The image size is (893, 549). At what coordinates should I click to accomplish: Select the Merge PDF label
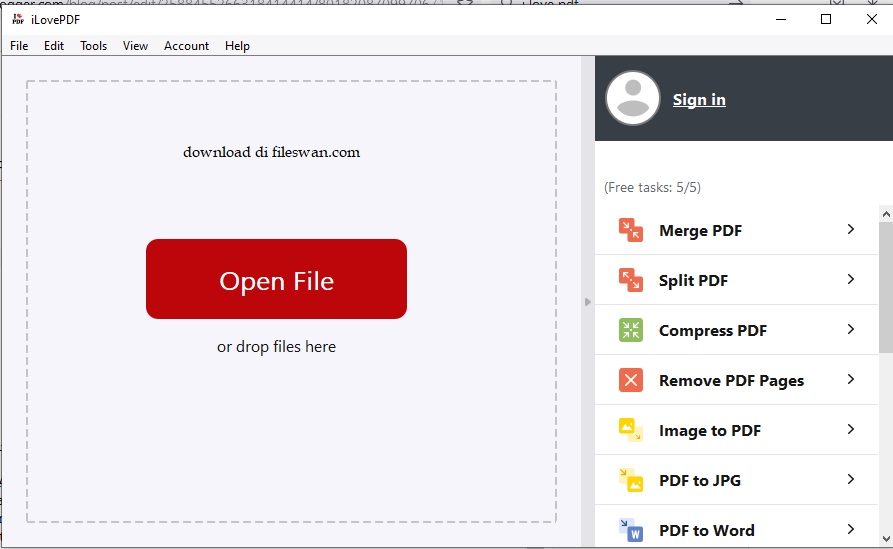click(701, 231)
